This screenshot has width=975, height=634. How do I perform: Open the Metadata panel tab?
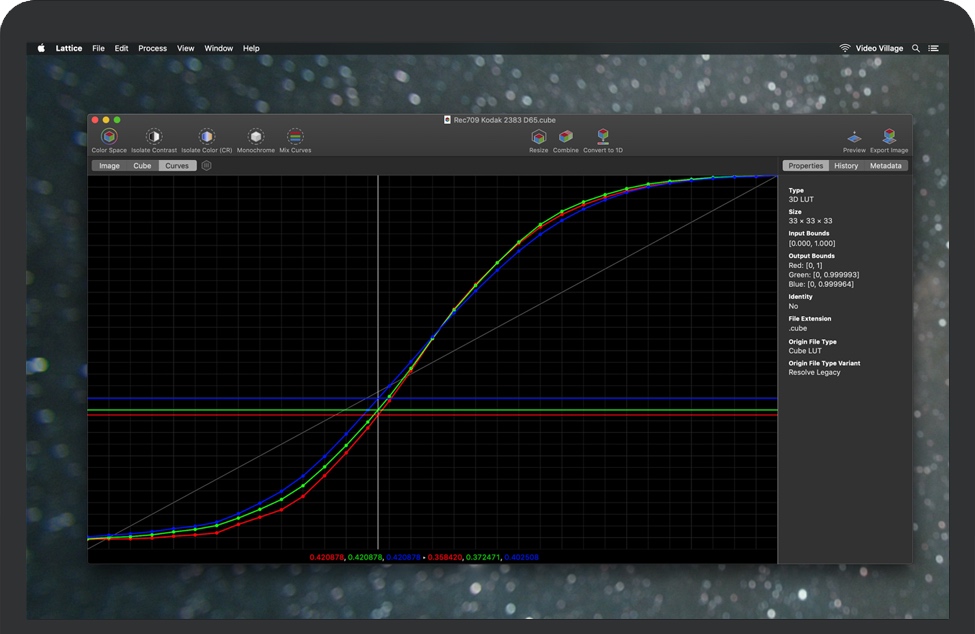(x=885, y=166)
